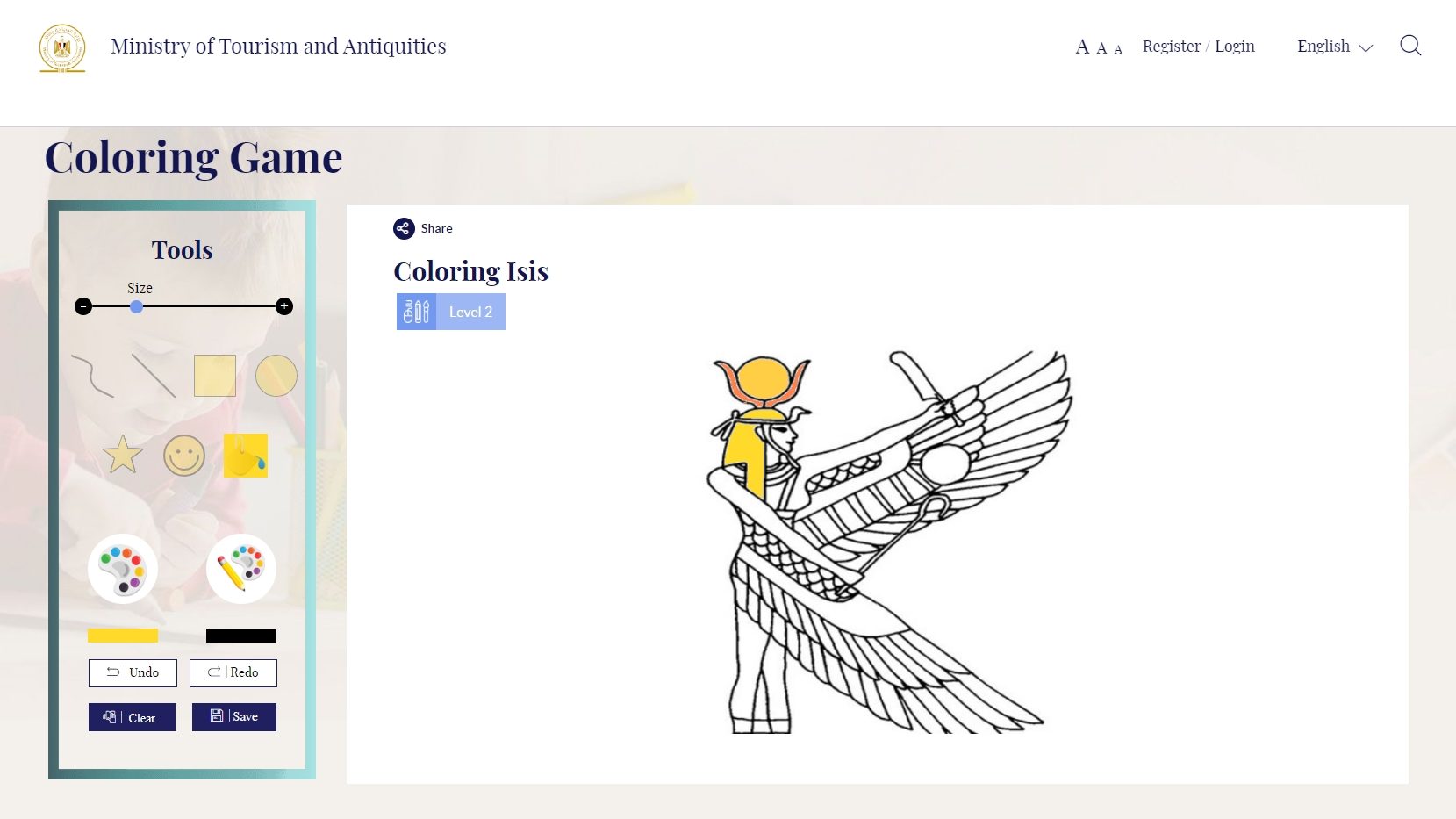
Task: Open the pencil stroke color palette
Action: (241, 569)
